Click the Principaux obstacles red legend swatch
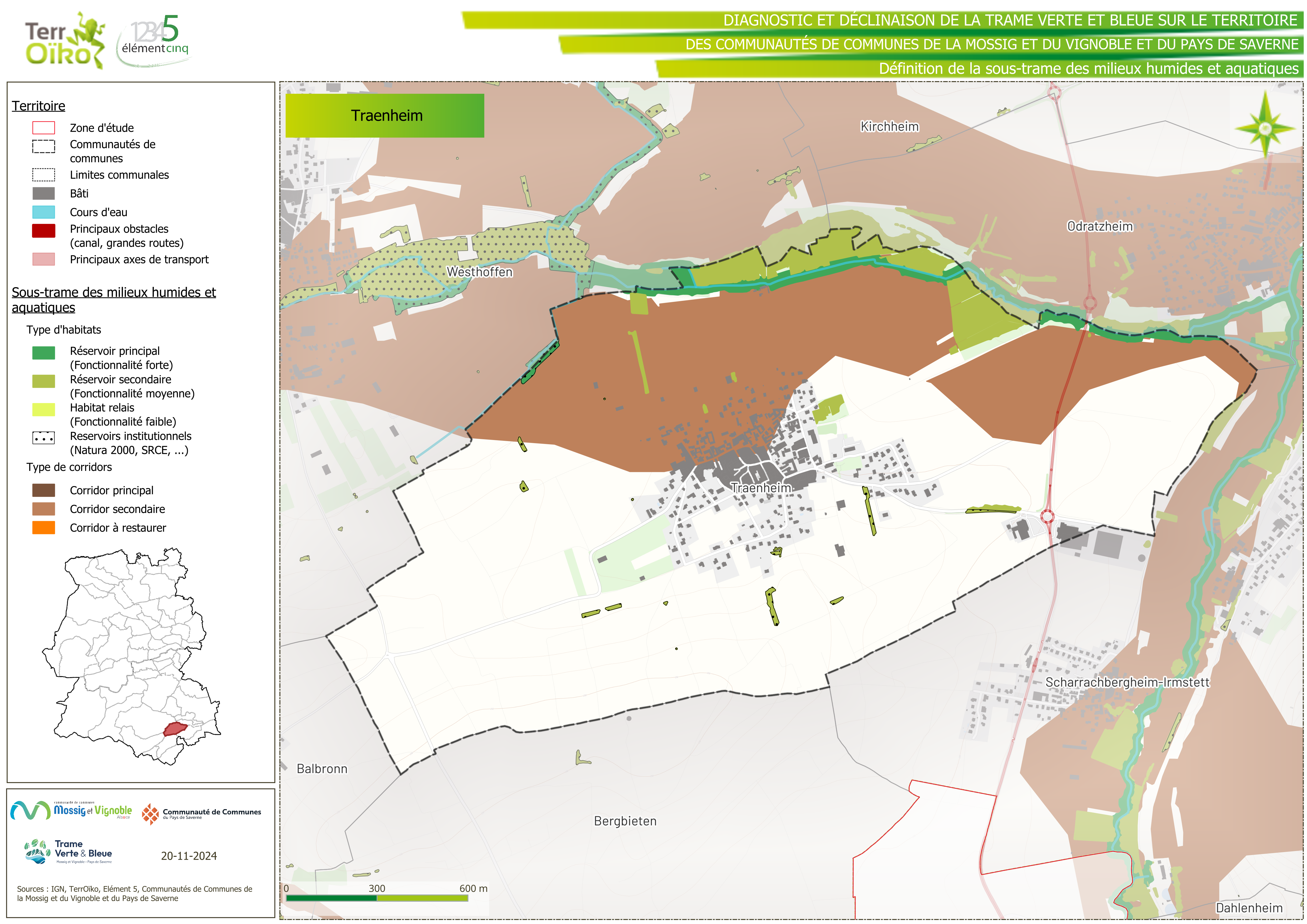 [x=44, y=231]
